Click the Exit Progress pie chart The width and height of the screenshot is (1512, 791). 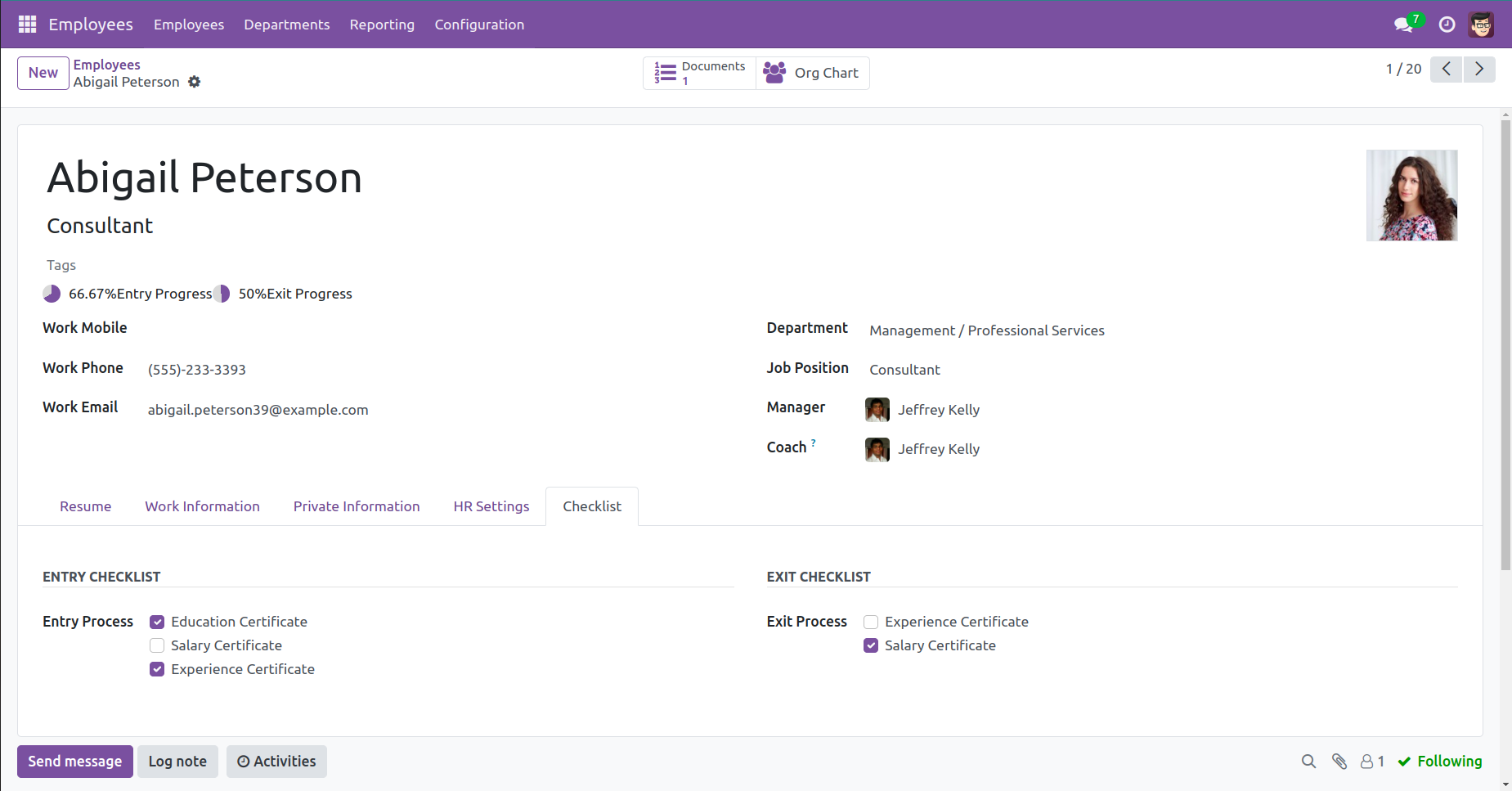222,294
